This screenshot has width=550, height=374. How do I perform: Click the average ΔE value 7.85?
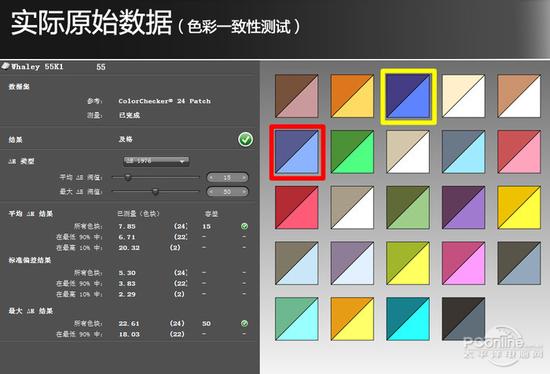(x=127, y=226)
